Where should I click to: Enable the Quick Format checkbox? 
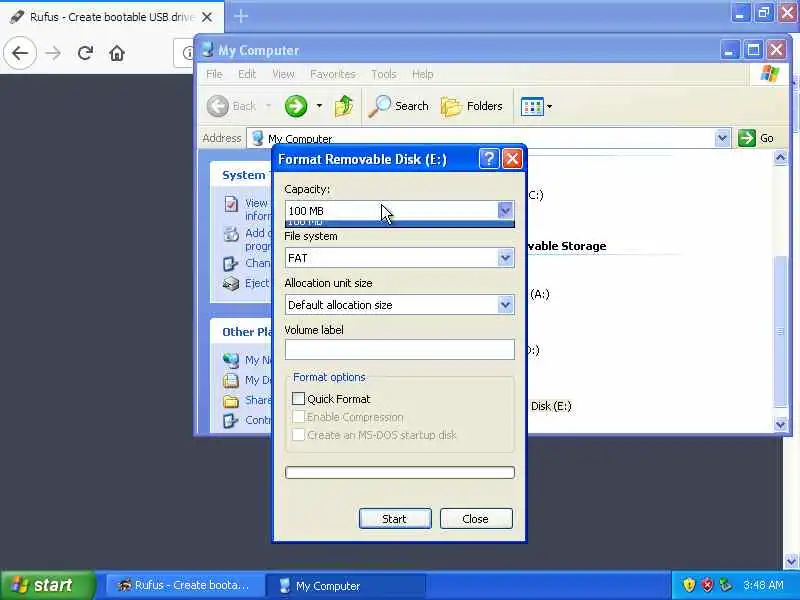point(298,398)
